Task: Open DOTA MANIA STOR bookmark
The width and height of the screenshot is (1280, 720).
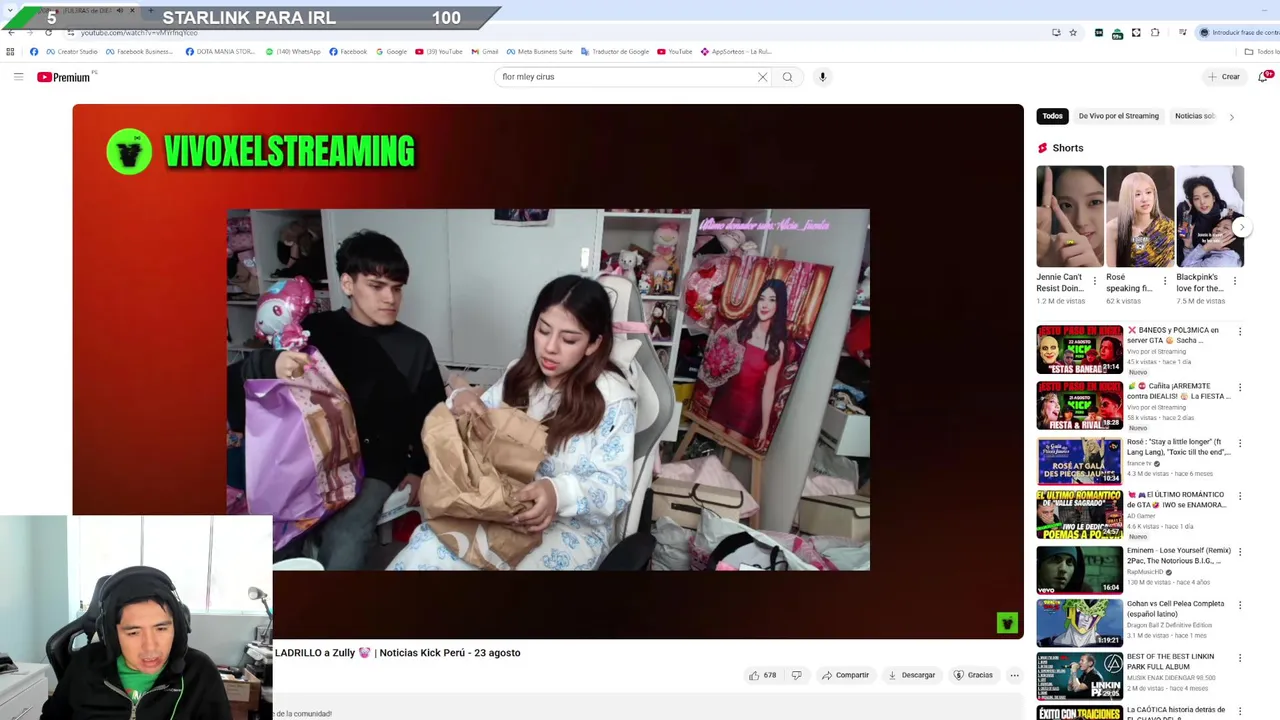Action: (221, 51)
